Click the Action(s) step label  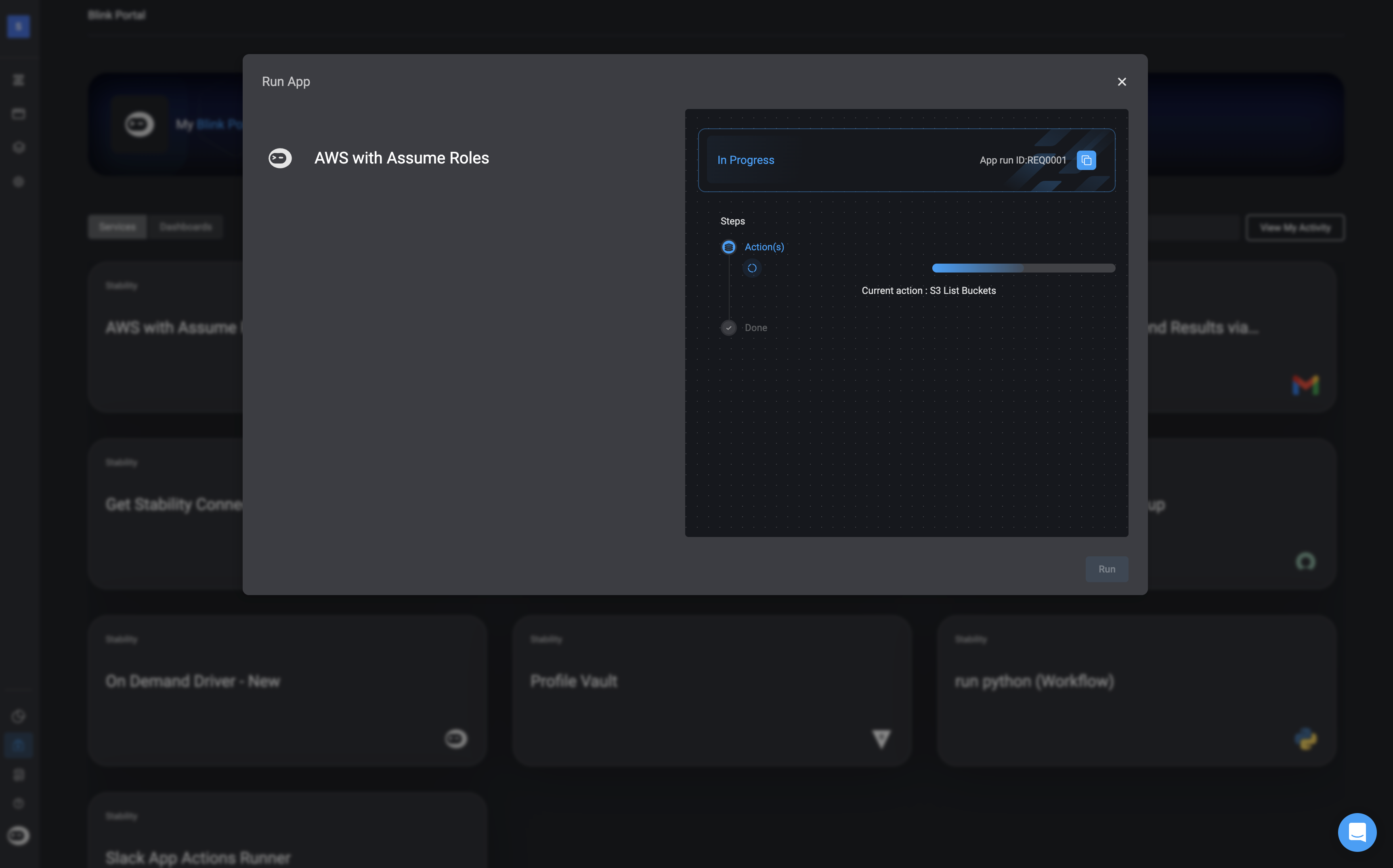(764, 247)
